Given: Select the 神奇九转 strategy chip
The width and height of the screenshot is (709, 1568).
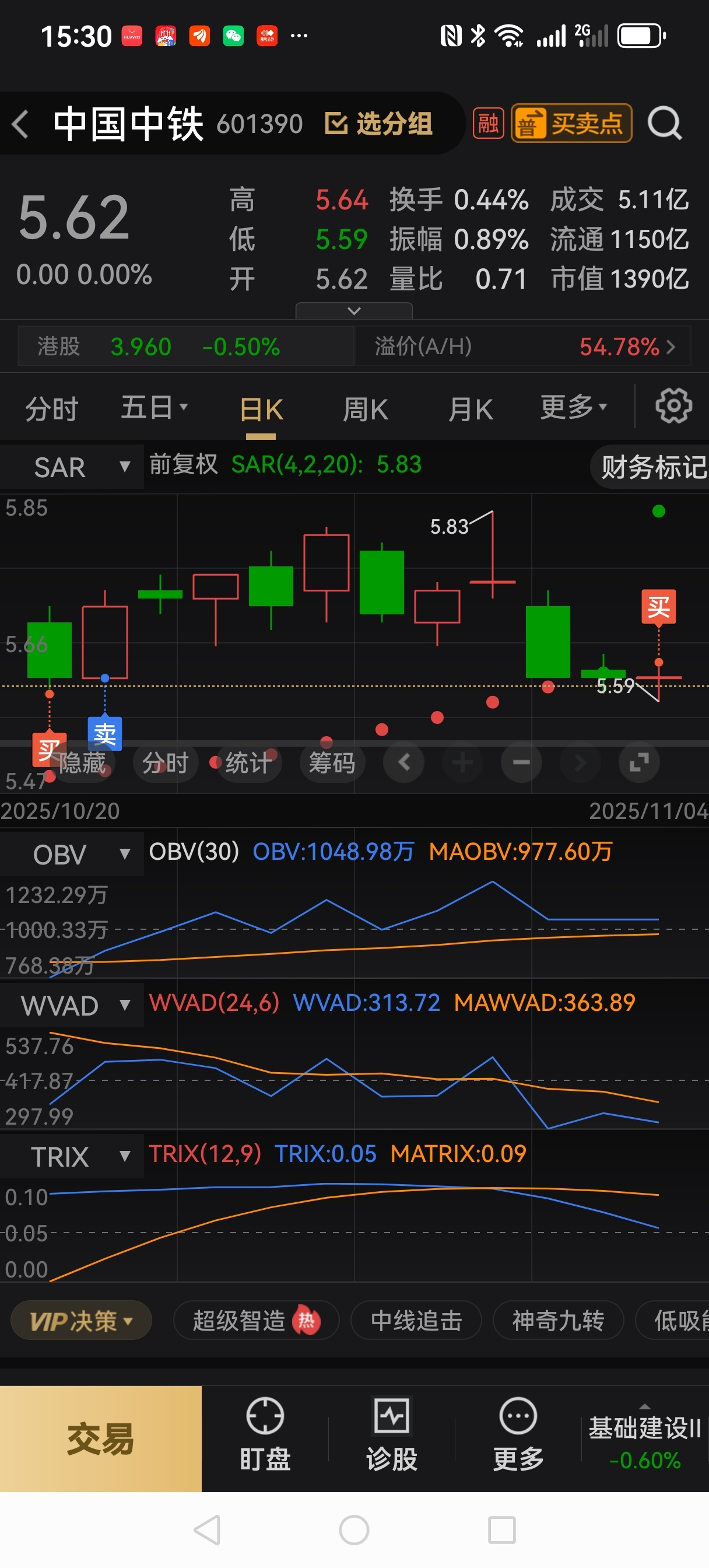Looking at the screenshot, I should coord(558,1321).
